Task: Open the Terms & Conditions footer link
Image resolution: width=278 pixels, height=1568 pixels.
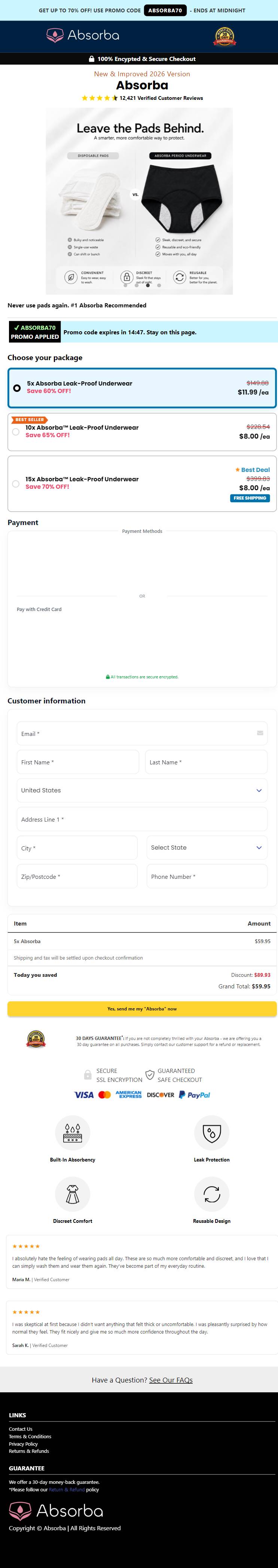Action: 30,1436
